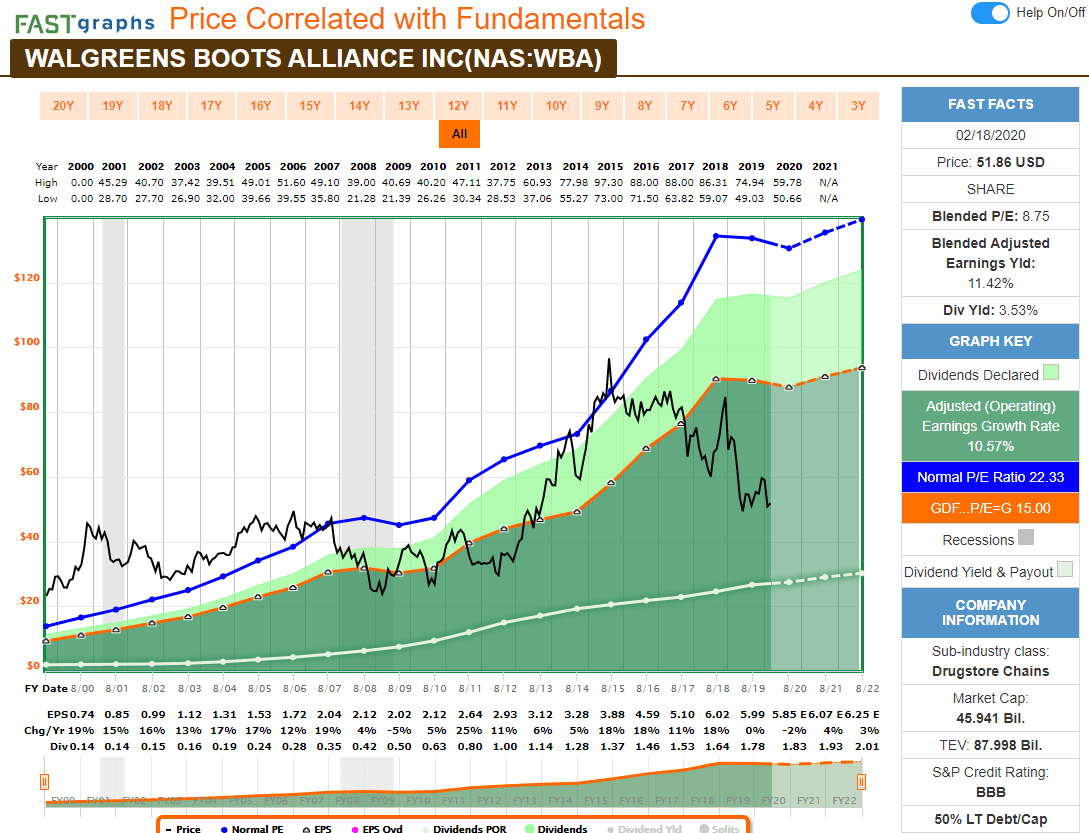
Task: Click the 8/22 Normal PE endpoint marker
Action: tap(862, 220)
